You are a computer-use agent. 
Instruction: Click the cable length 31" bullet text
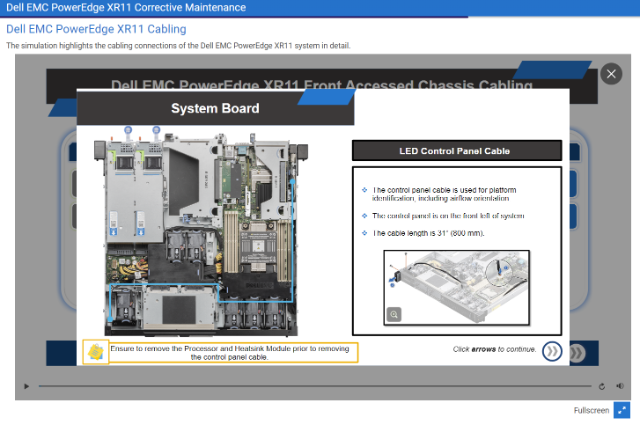428,233
